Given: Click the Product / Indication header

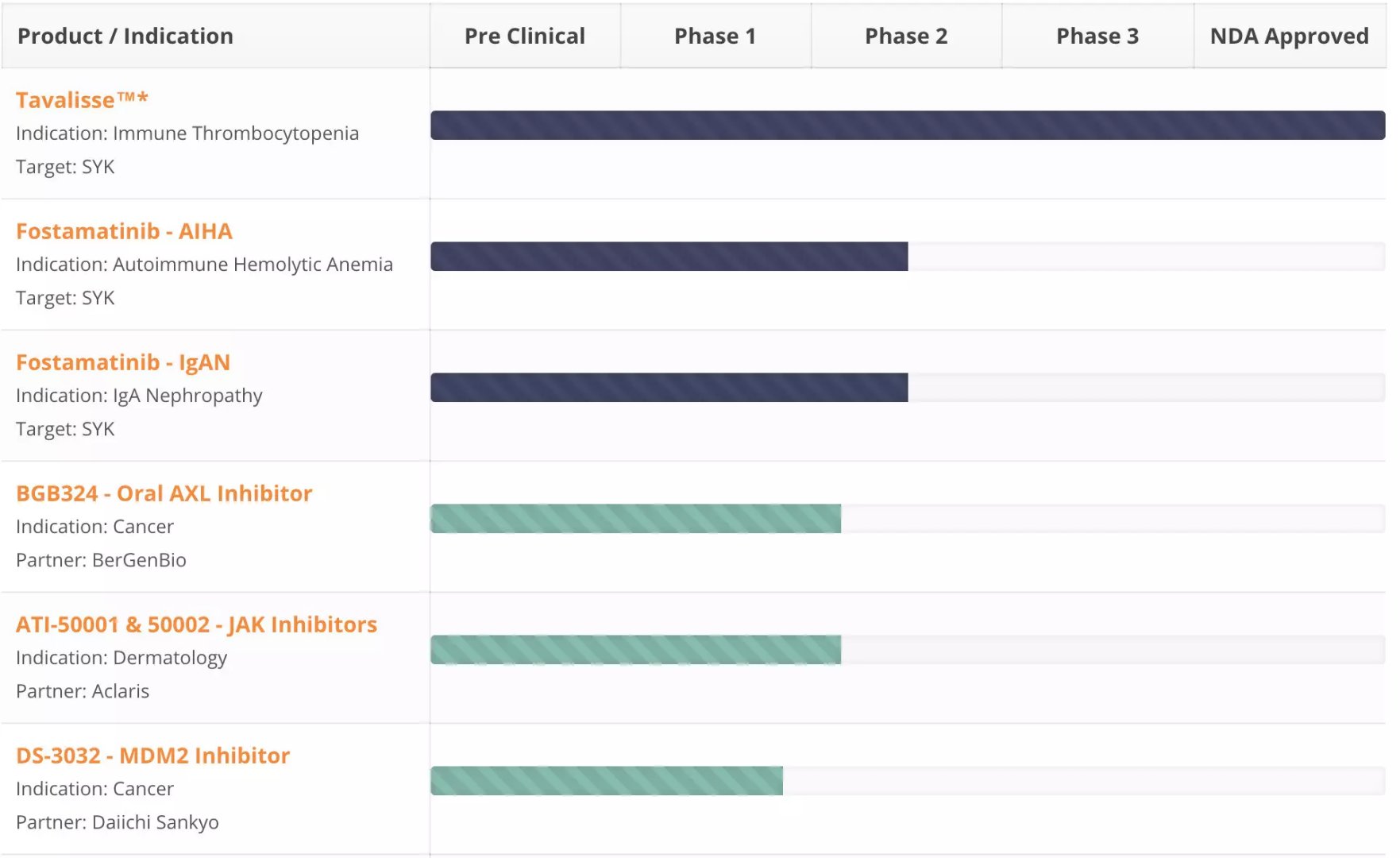Looking at the screenshot, I should pyautogui.click(x=125, y=36).
